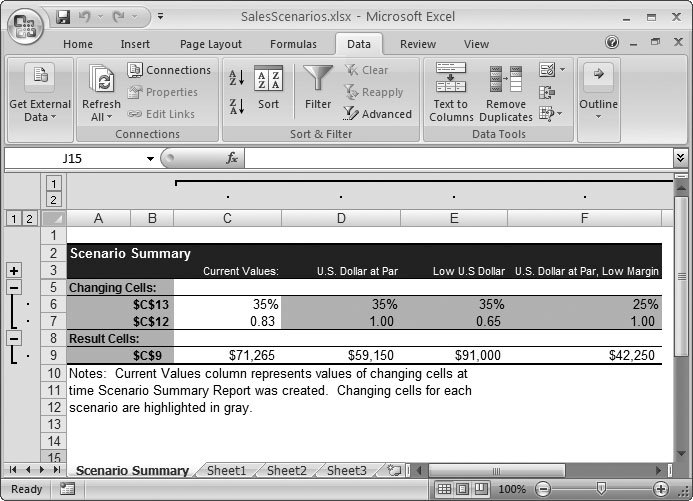The width and height of the screenshot is (693, 501).
Task: Click the Connections button
Action: (x=169, y=70)
